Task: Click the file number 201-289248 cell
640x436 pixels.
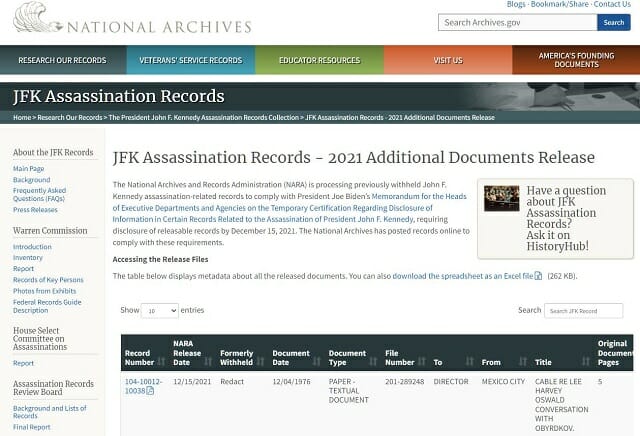Action: [x=404, y=382]
